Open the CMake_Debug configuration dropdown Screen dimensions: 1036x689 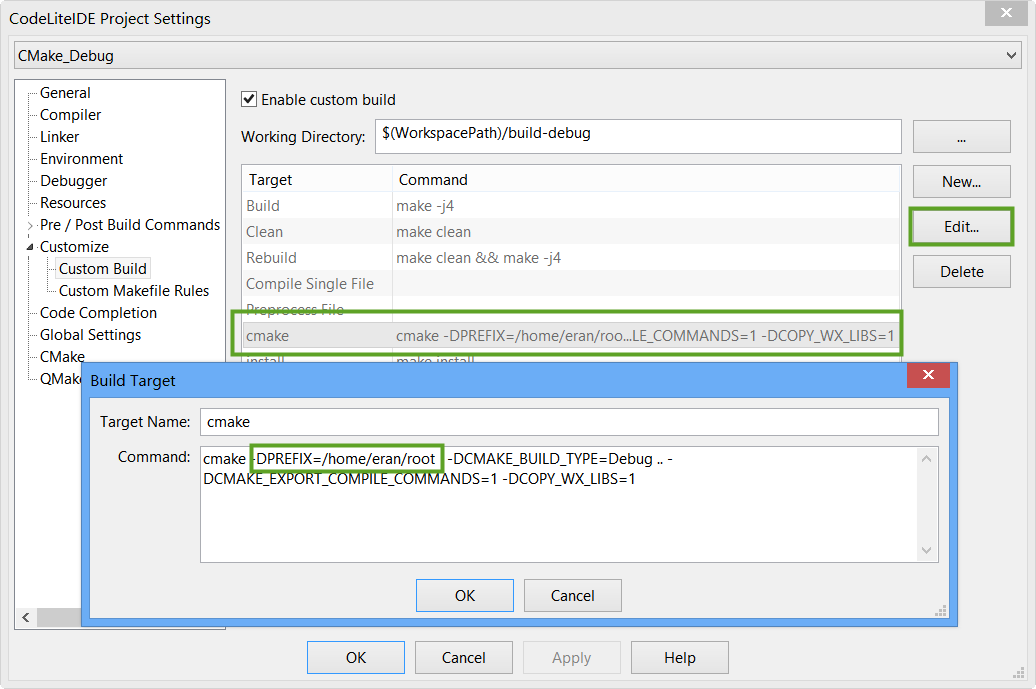point(517,55)
